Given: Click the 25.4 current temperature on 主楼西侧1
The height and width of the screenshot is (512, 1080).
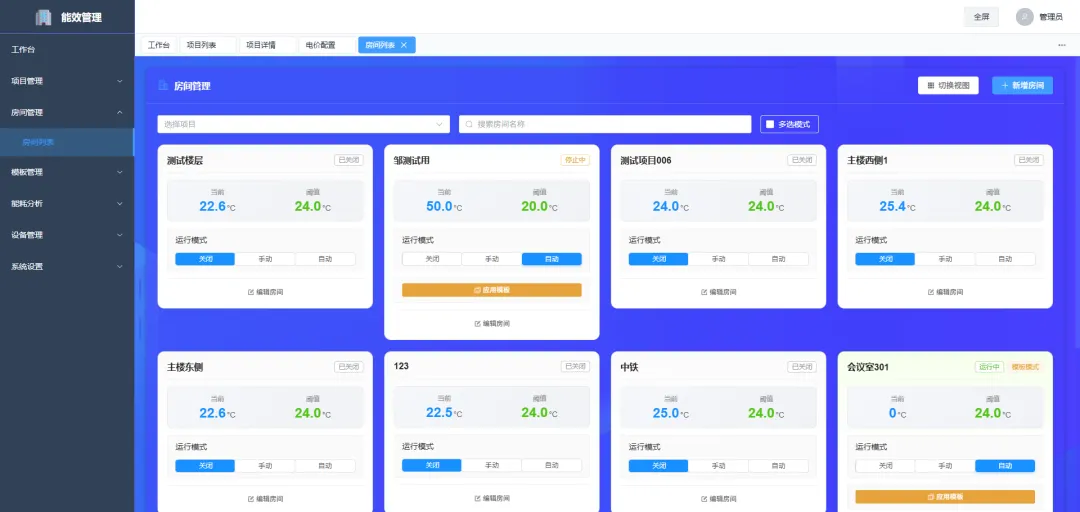Looking at the screenshot, I should click(x=892, y=206).
